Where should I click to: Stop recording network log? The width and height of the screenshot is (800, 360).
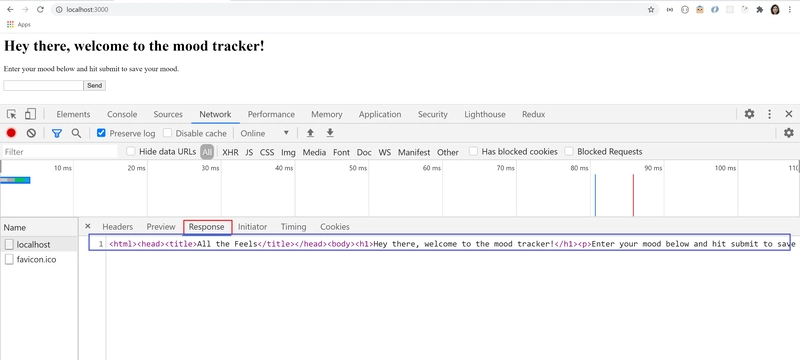point(11,133)
